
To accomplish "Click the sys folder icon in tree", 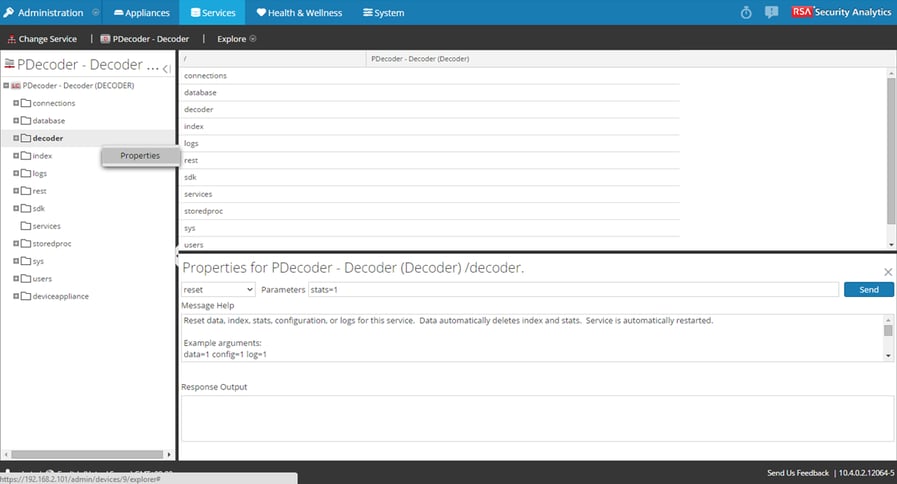I will [x=26, y=261].
